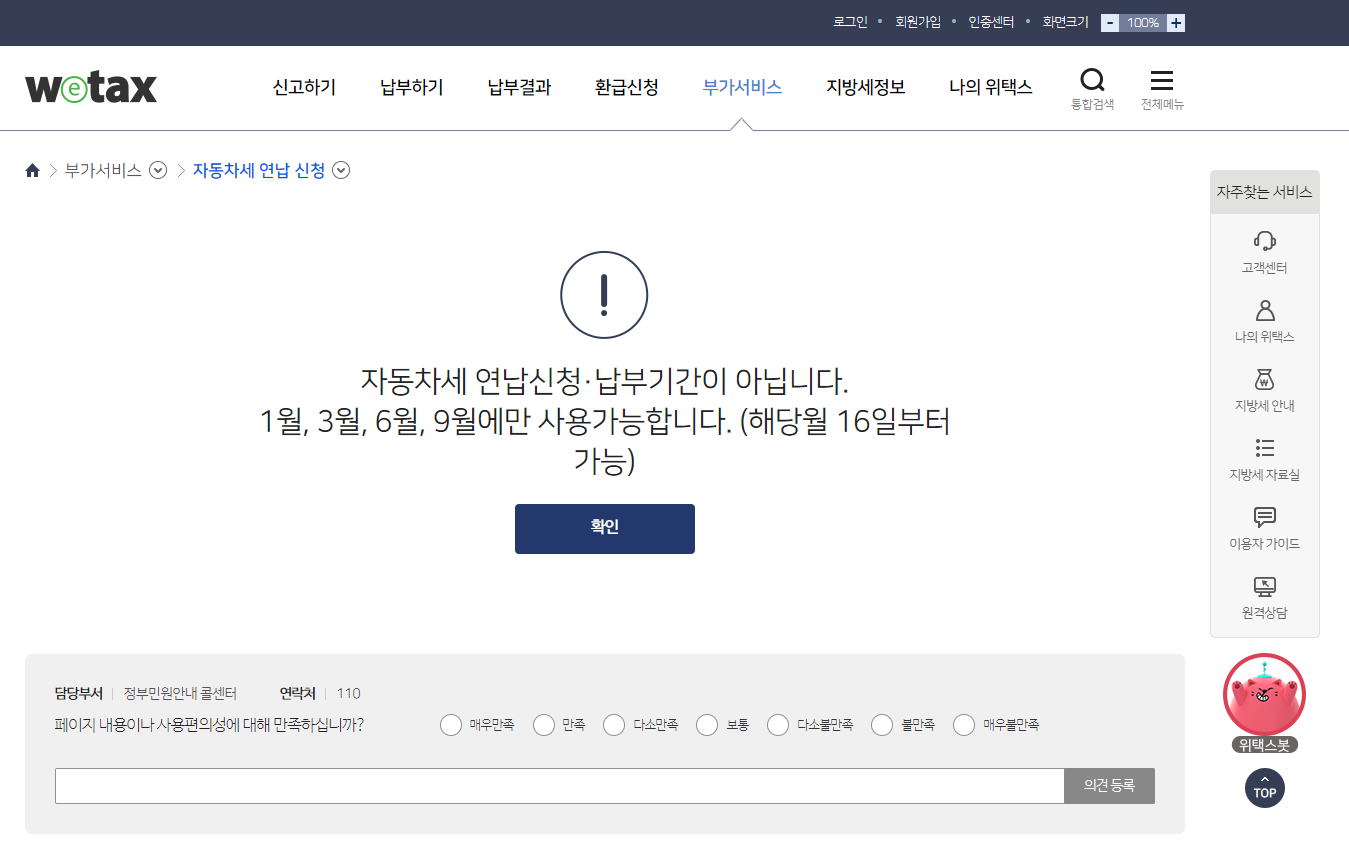Click the feedback comment input field
The width and height of the screenshot is (1349, 853).
[560, 786]
